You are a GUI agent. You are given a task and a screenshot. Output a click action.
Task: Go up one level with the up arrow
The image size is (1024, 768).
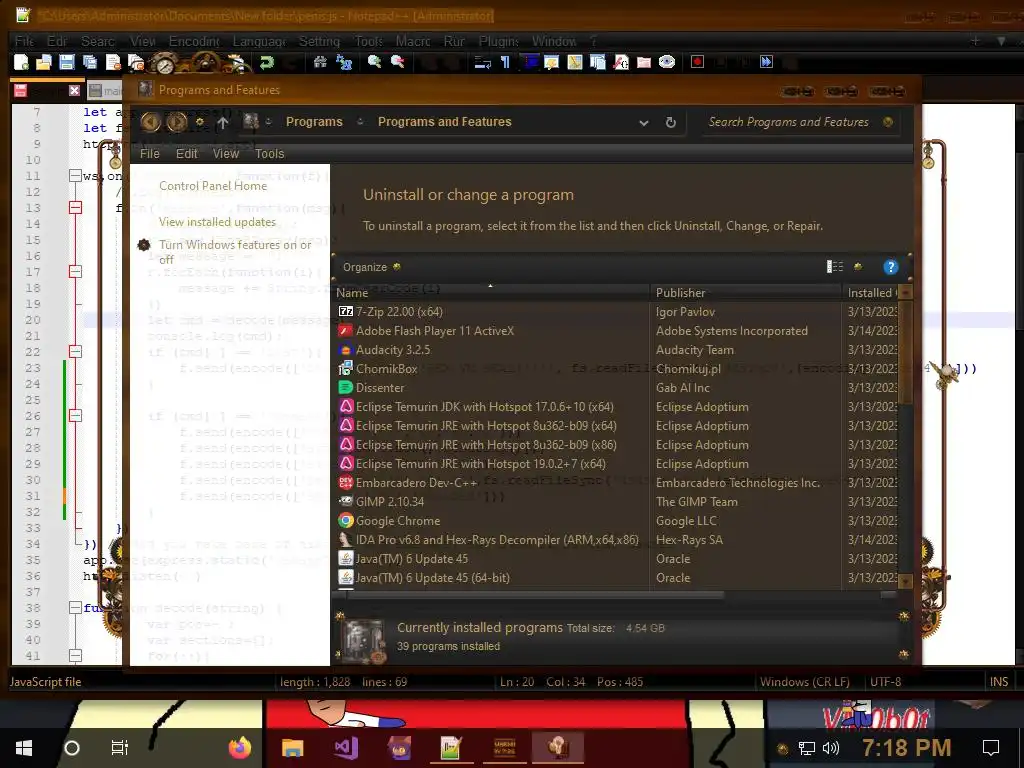[223, 122]
